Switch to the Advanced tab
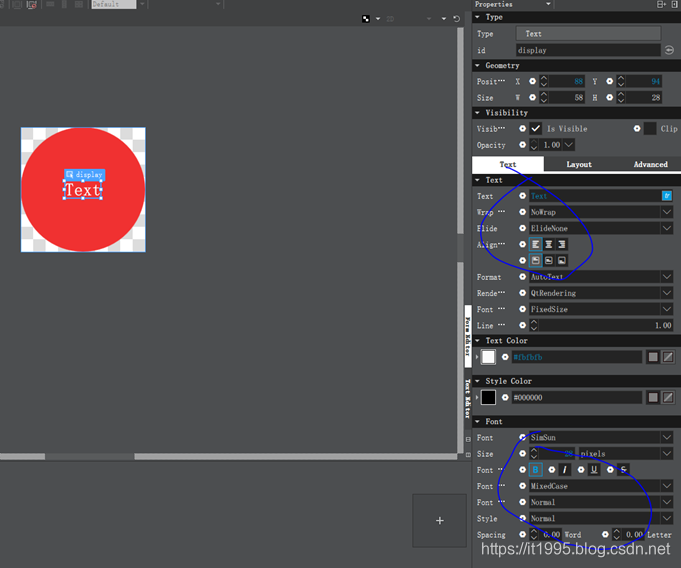 coord(650,164)
